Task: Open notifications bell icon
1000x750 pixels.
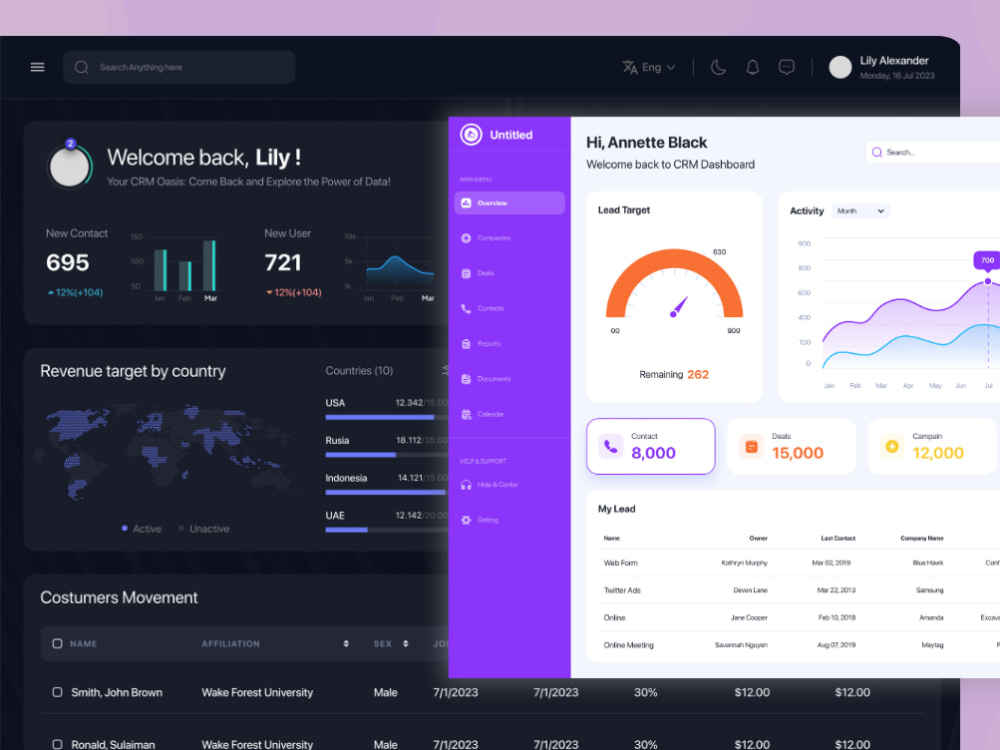Action: 753,67
